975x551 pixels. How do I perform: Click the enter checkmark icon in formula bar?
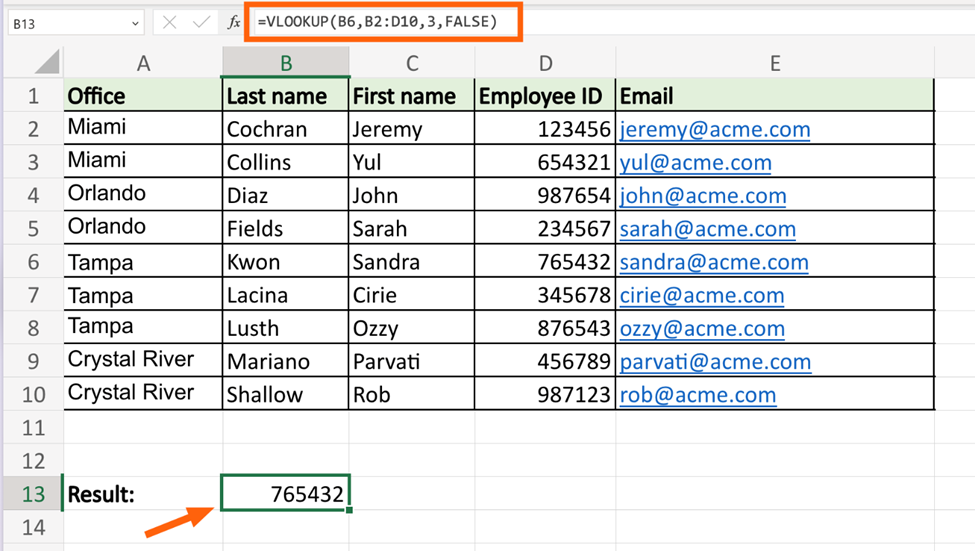coord(200,22)
